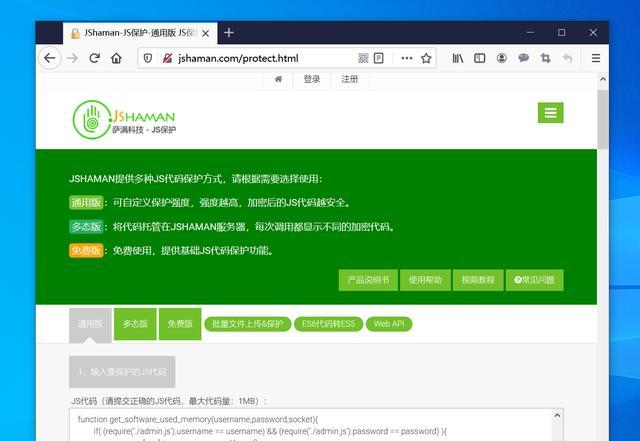Image resolution: width=640 pixels, height=441 pixels.
Task: Click the crop screenshot tool icon
Action: coord(546,58)
